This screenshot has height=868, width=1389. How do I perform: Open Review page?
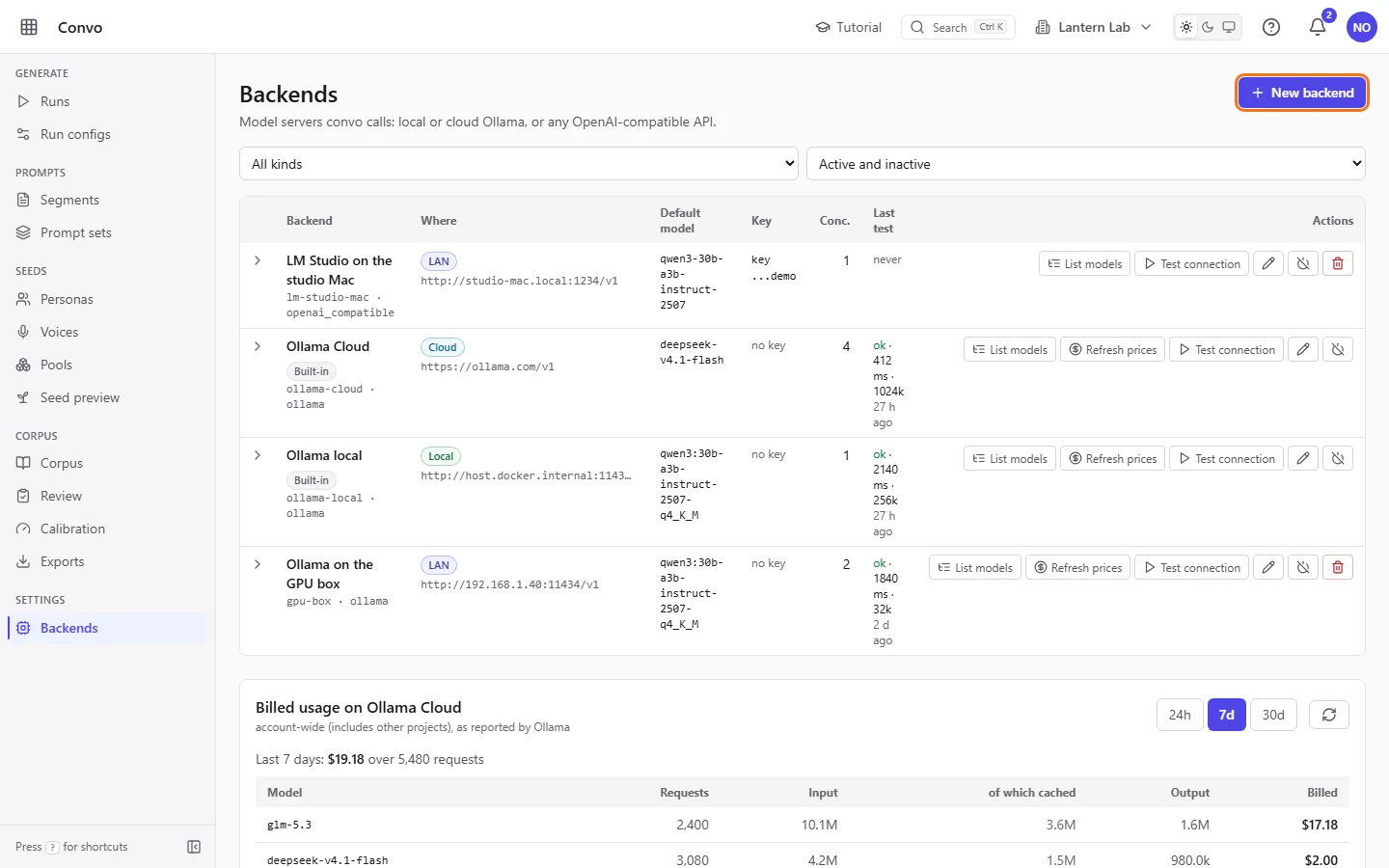click(x=107, y=496)
